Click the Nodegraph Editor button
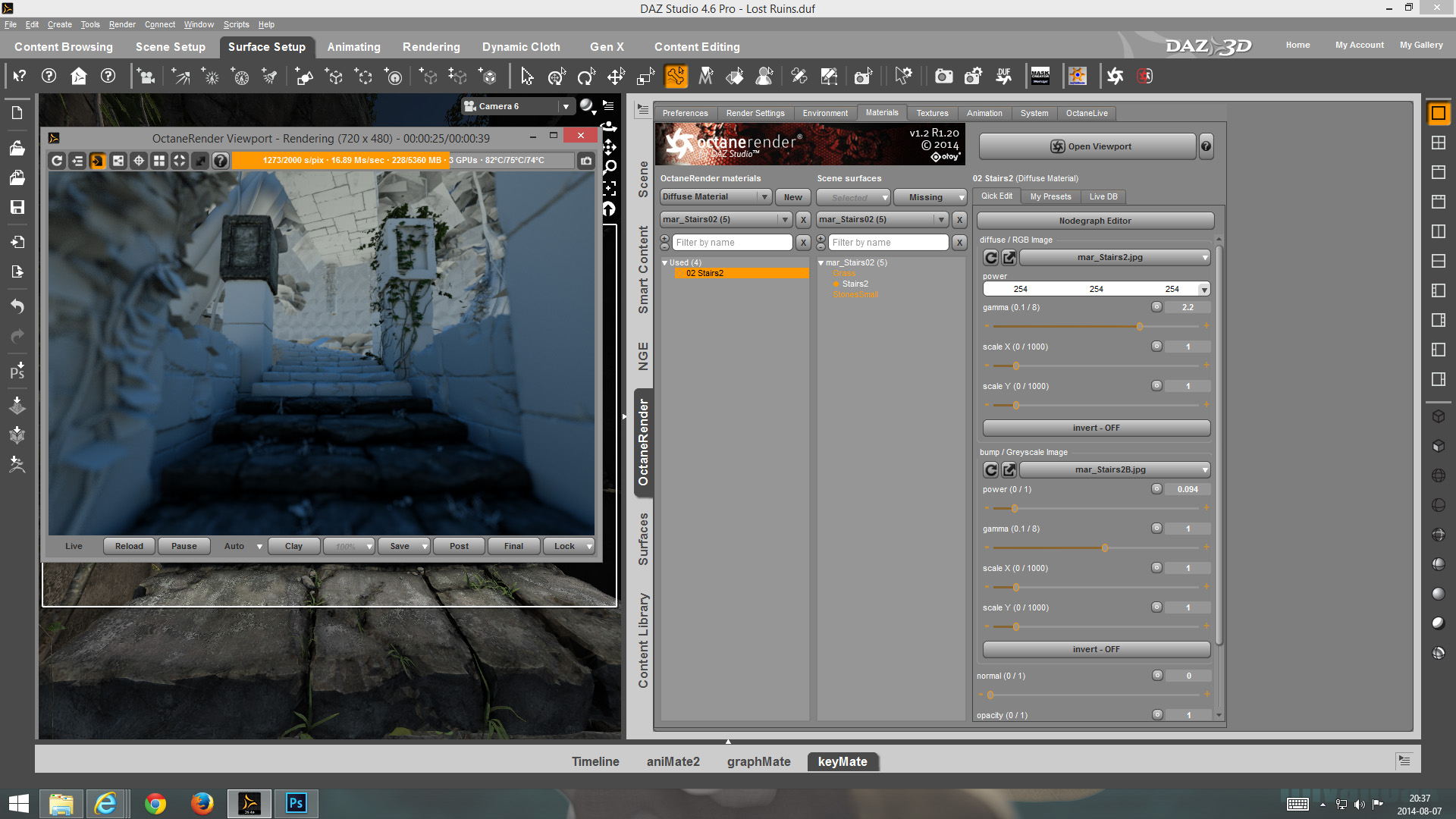This screenshot has height=819, width=1456. [x=1095, y=221]
